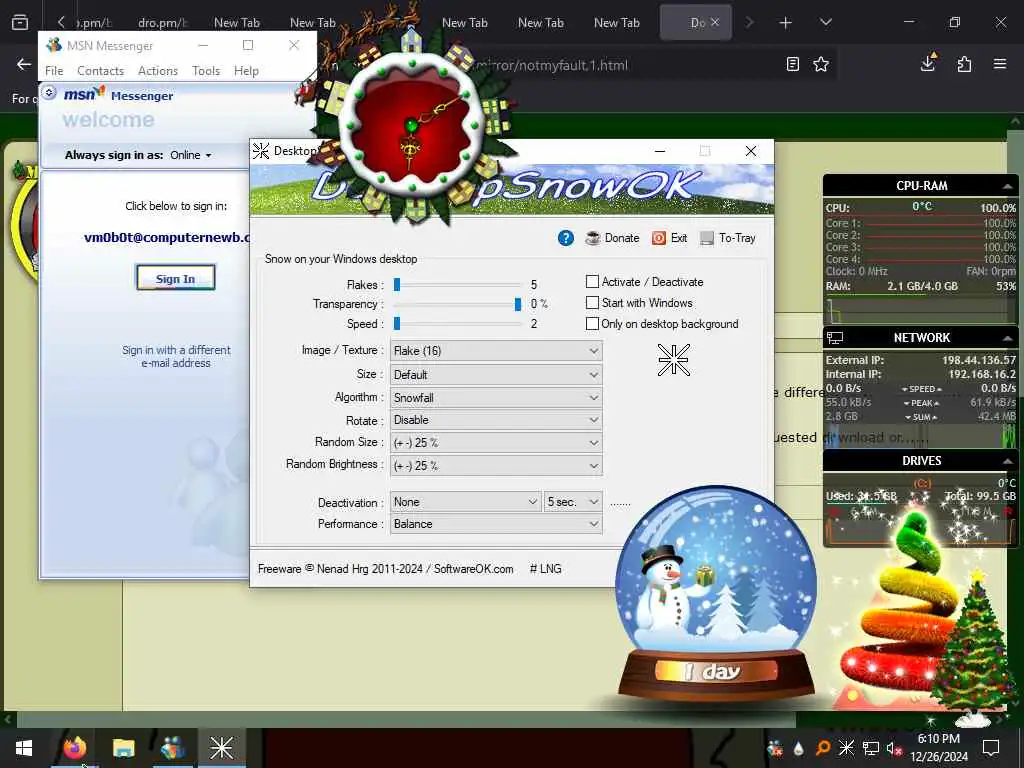
Task: Open MSN Messenger taskbar icon
Action: pos(172,747)
